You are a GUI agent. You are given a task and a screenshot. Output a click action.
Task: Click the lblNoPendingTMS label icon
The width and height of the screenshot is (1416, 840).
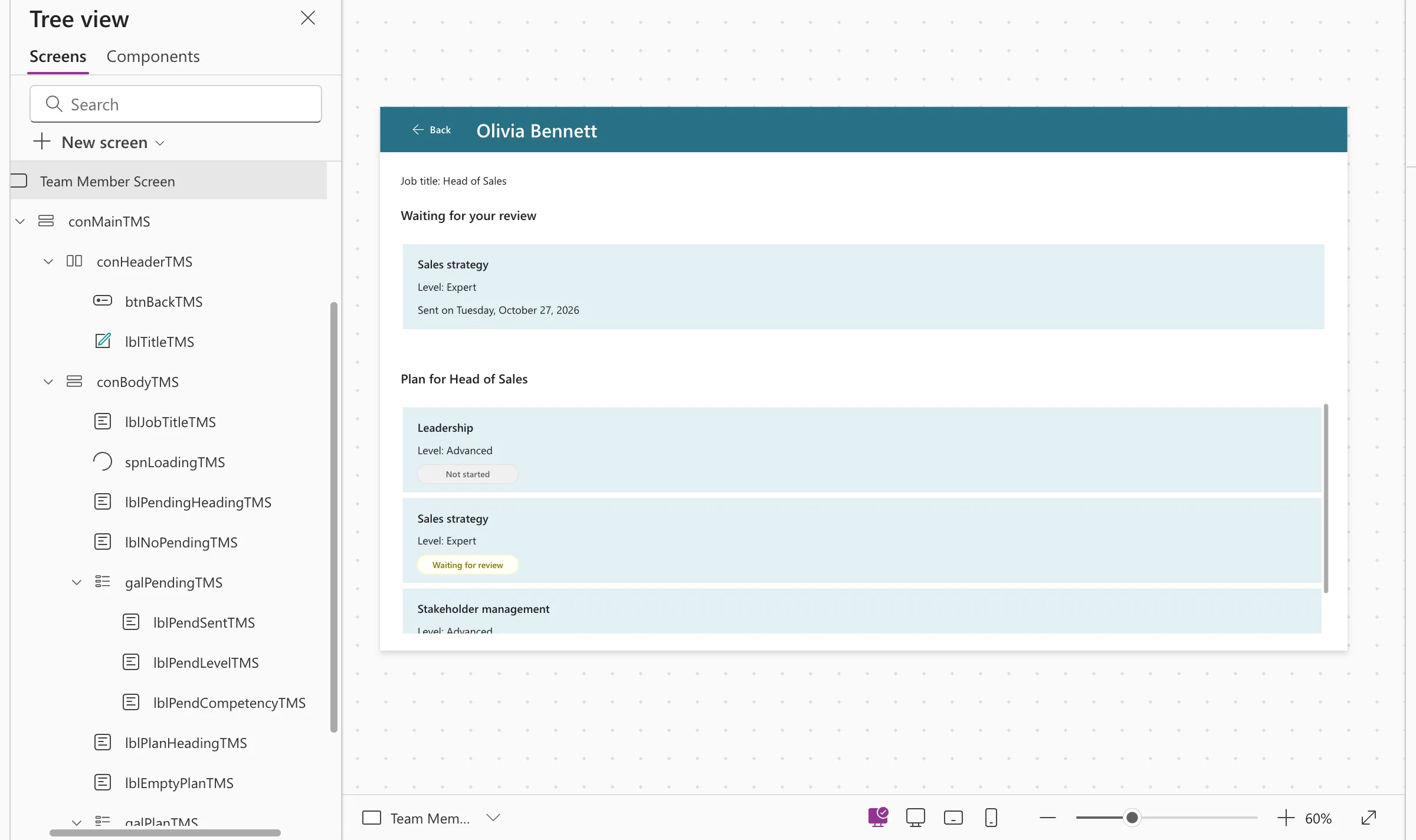click(x=103, y=542)
